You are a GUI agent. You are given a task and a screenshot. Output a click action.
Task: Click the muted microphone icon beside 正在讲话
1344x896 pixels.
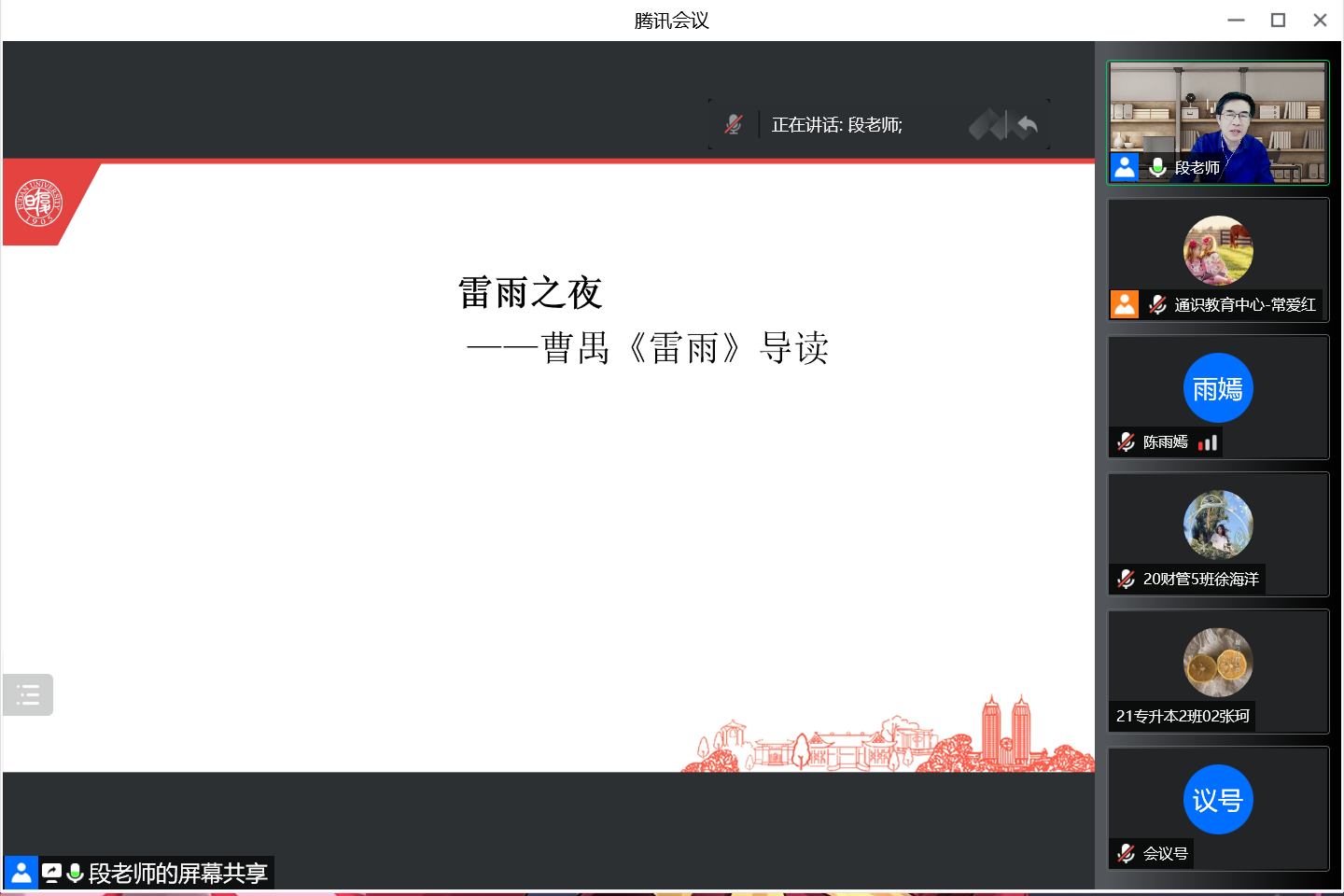pos(734,124)
